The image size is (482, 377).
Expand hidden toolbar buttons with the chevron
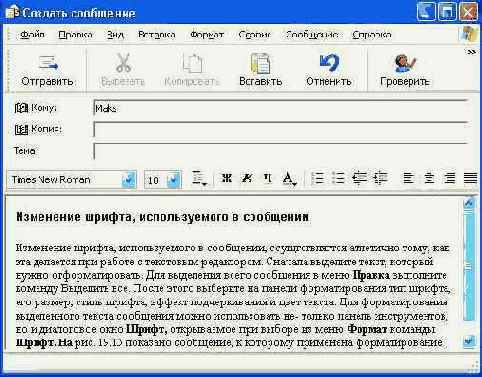471,52
